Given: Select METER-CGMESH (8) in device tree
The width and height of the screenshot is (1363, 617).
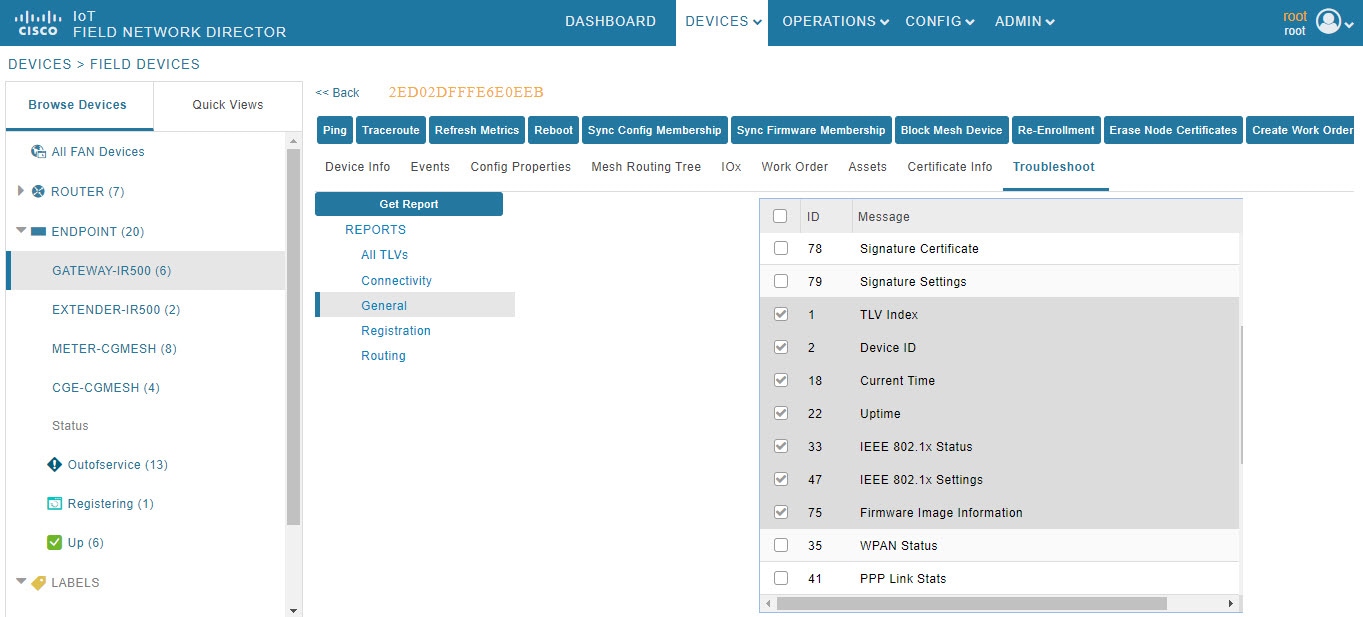Looking at the screenshot, I should pos(114,349).
